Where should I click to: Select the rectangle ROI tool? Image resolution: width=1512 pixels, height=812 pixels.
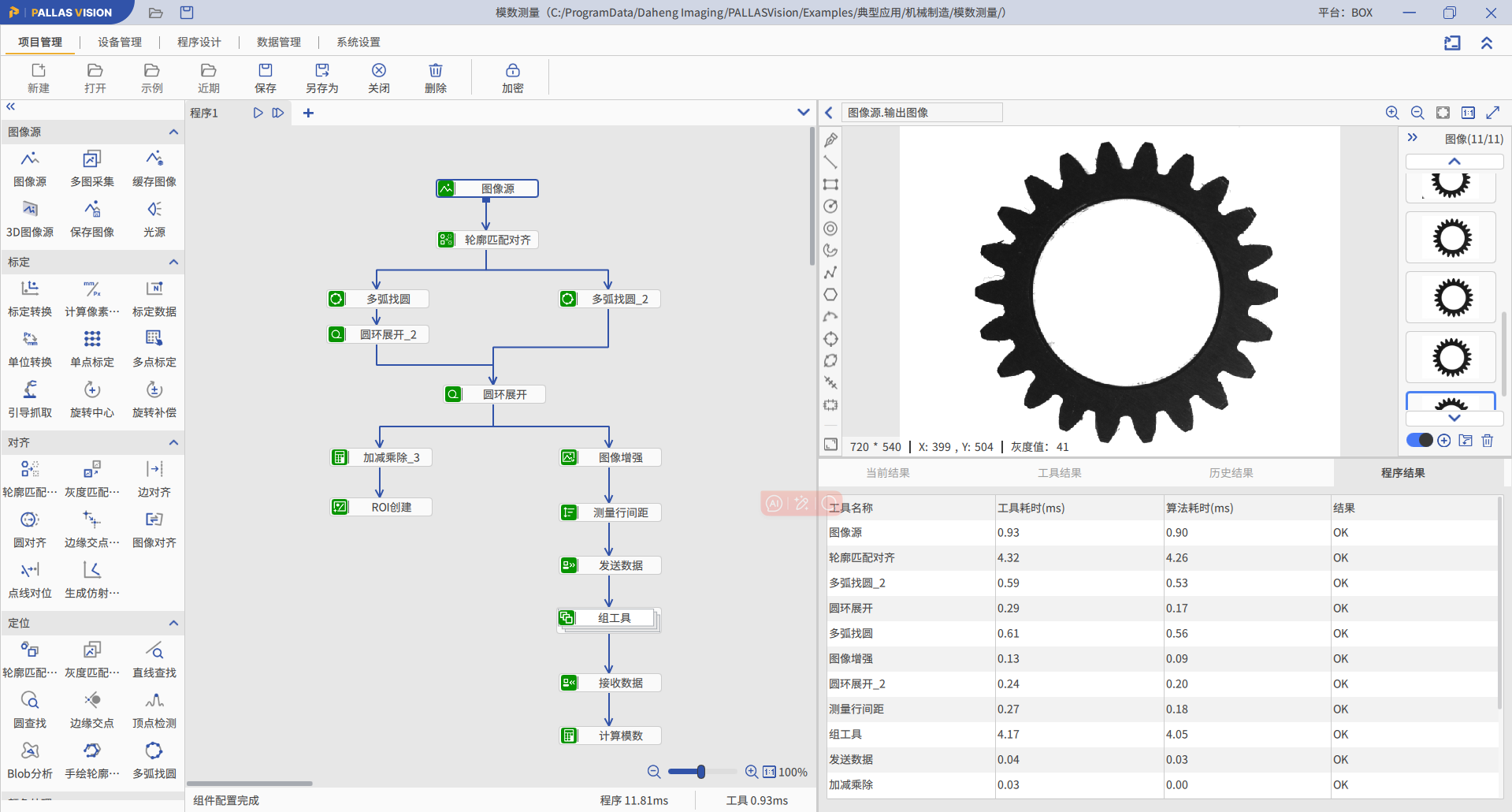point(830,184)
